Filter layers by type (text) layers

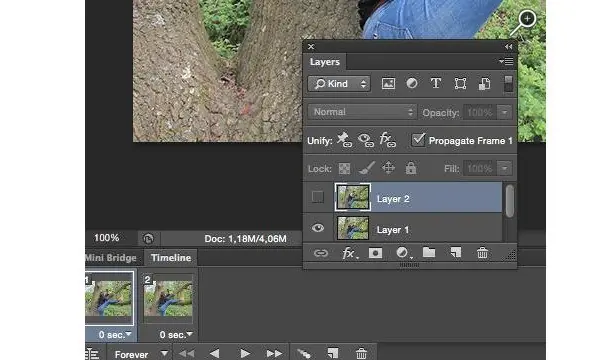point(436,83)
